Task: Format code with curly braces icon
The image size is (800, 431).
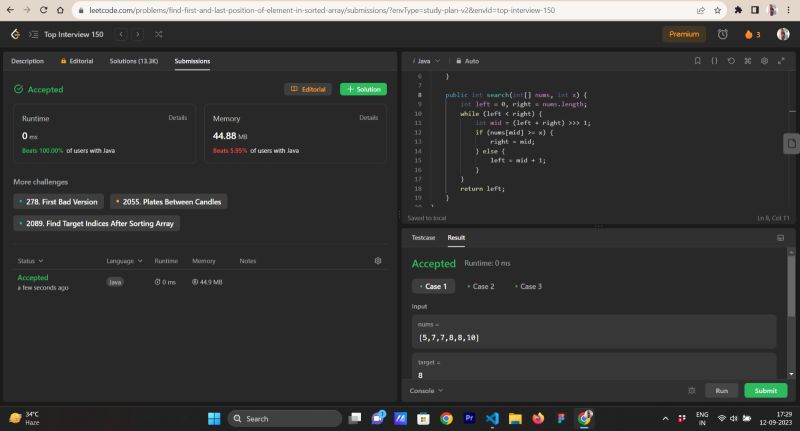Action: click(x=714, y=61)
